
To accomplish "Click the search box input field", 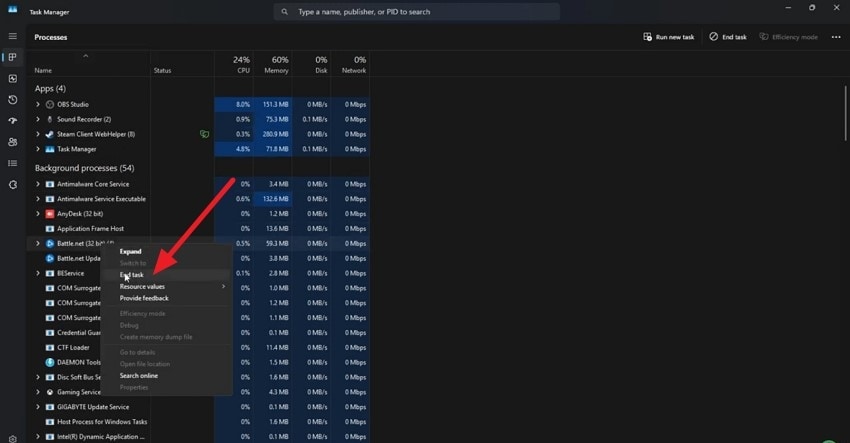I will click(x=416, y=11).
